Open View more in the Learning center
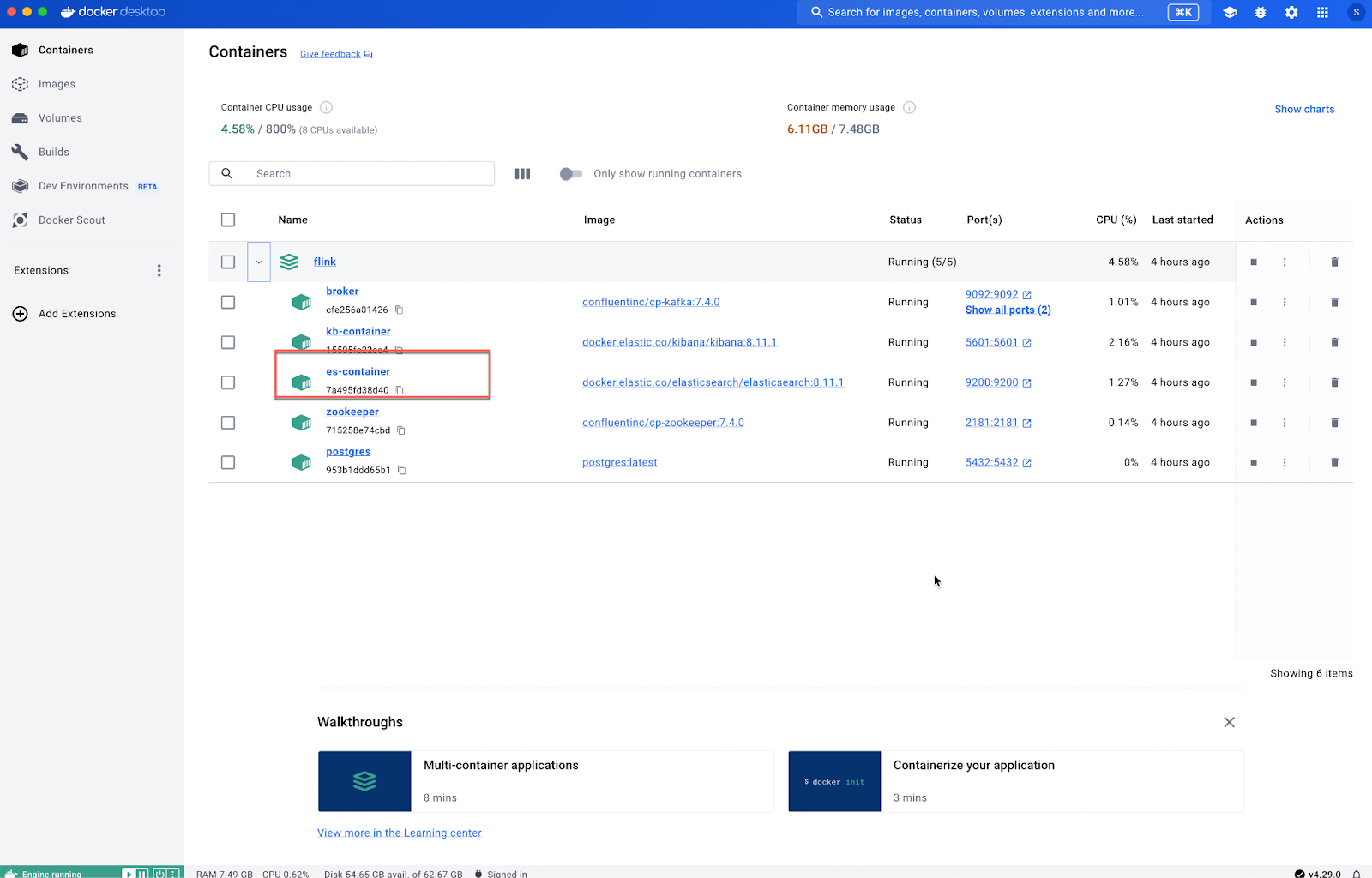Image resolution: width=1372 pixels, height=878 pixels. [x=400, y=833]
